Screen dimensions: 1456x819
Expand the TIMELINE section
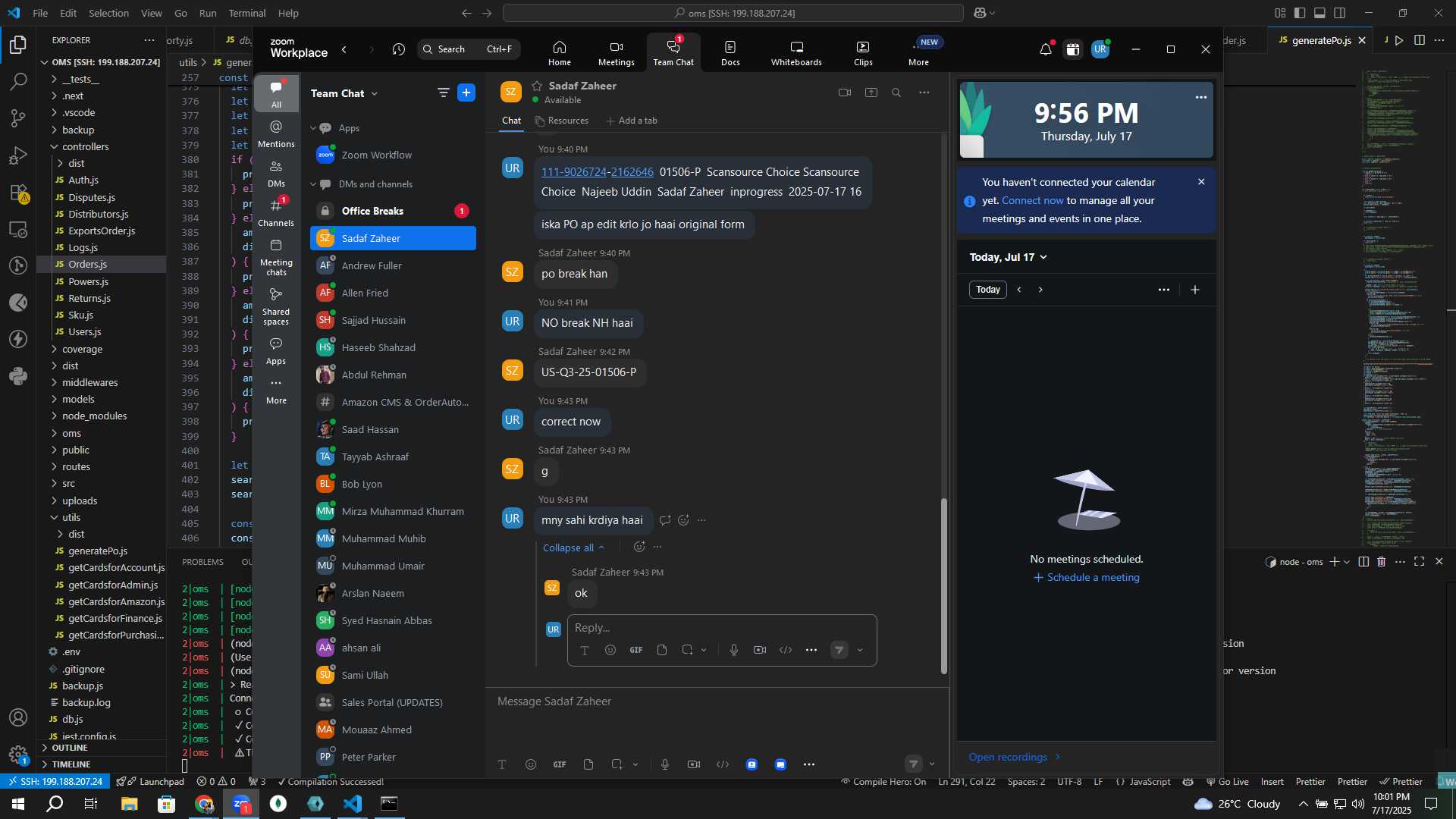[71, 764]
